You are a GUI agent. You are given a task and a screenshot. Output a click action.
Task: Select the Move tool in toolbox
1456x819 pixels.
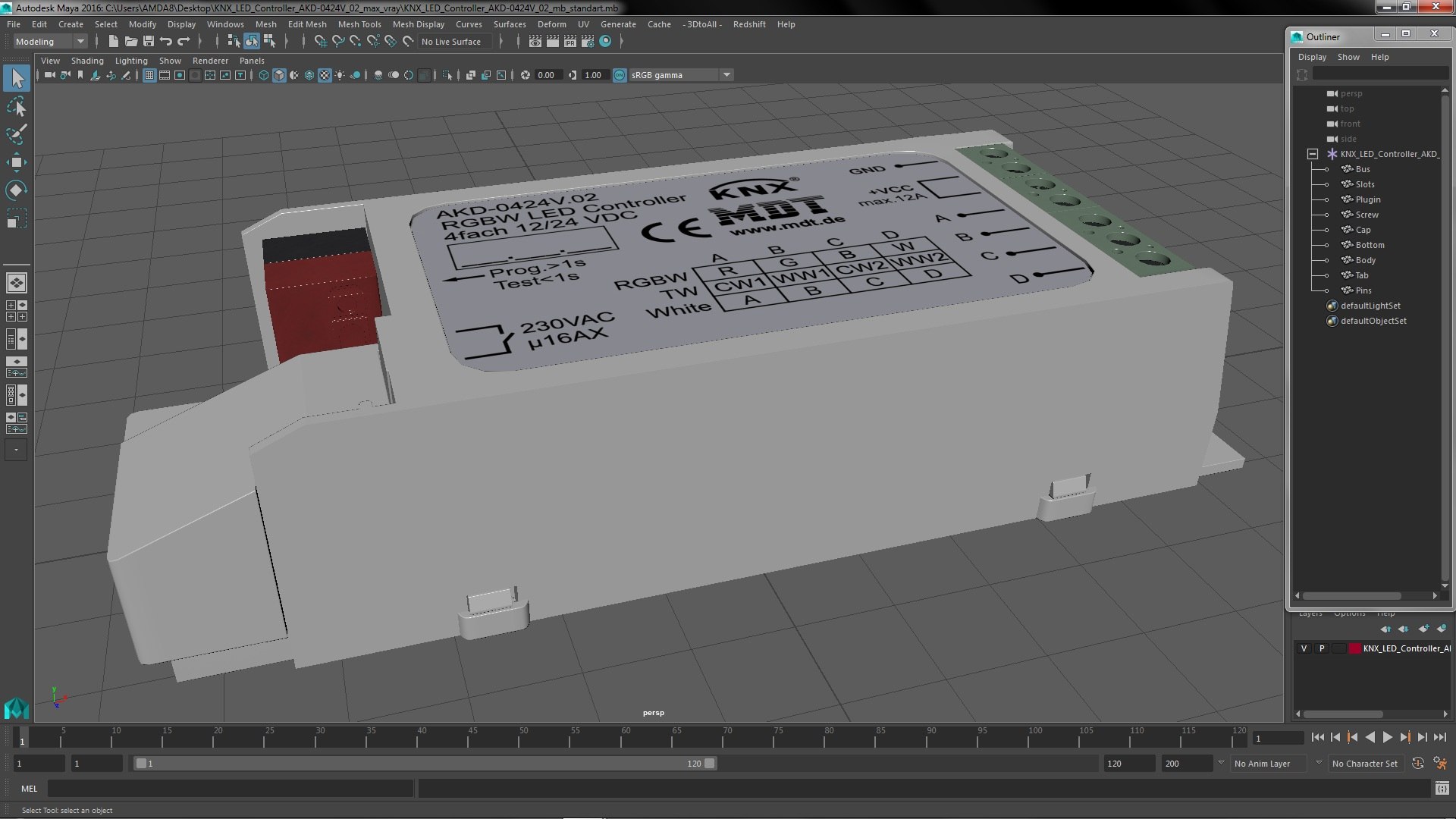pos(16,162)
